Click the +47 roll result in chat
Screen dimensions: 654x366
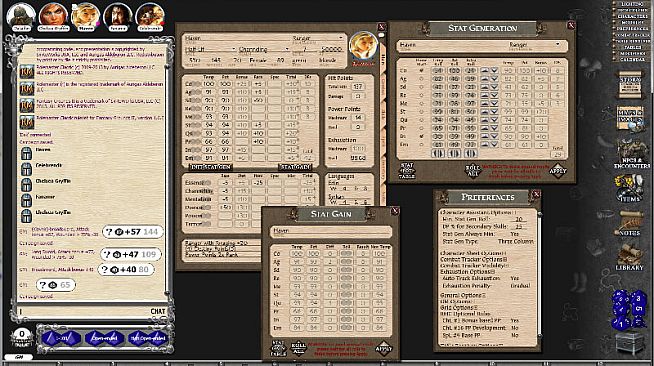131,254
